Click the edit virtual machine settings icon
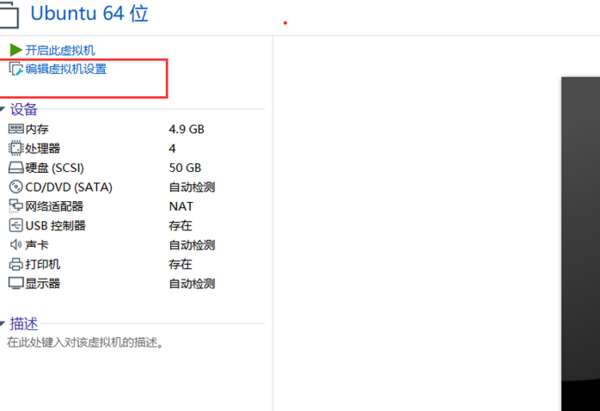The image size is (600, 411). pos(16,69)
